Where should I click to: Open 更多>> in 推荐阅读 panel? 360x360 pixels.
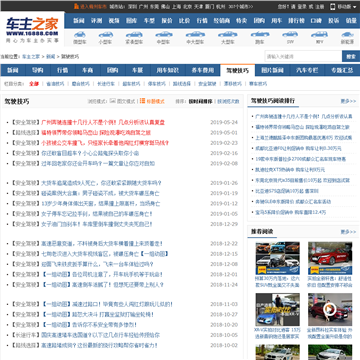(x=348, y=232)
